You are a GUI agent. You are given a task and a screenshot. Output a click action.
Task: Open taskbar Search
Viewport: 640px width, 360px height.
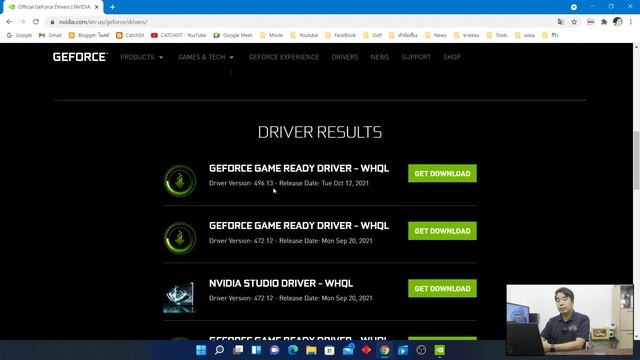click(x=219, y=350)
